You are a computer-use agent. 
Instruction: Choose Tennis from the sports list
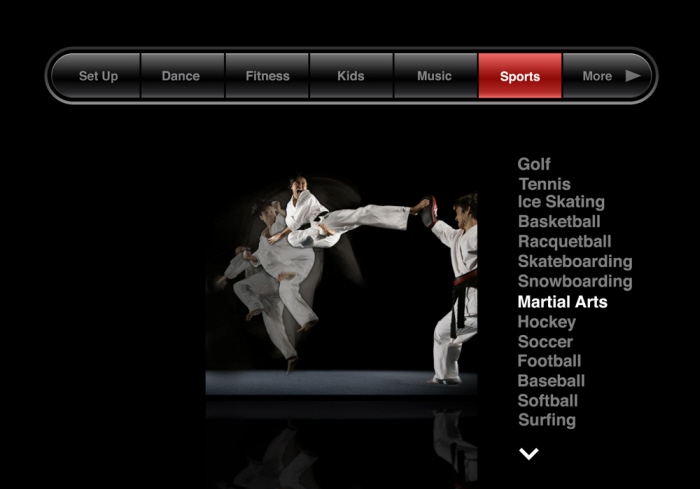tap(545, 184)
